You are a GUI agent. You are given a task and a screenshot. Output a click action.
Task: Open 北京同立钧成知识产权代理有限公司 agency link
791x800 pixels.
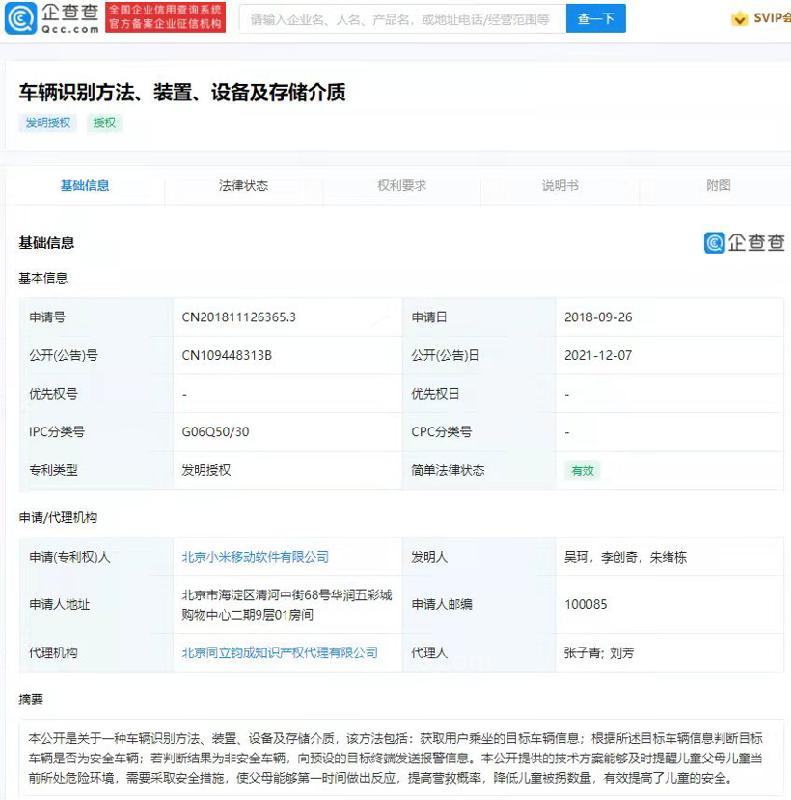pyautogui.click(x=279, y=653)
